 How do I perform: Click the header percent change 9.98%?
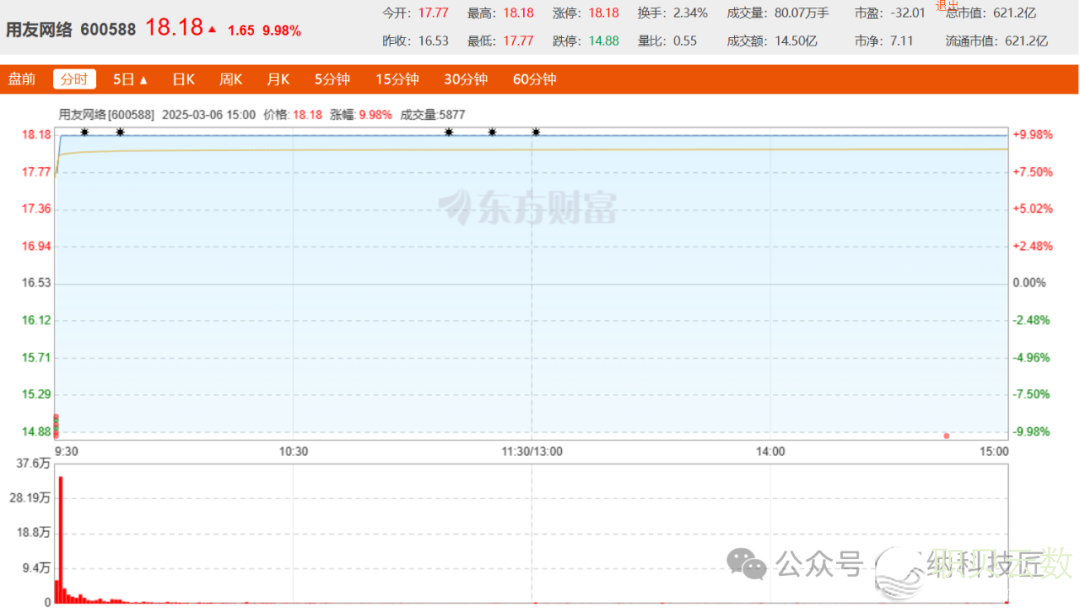(282, 31)
